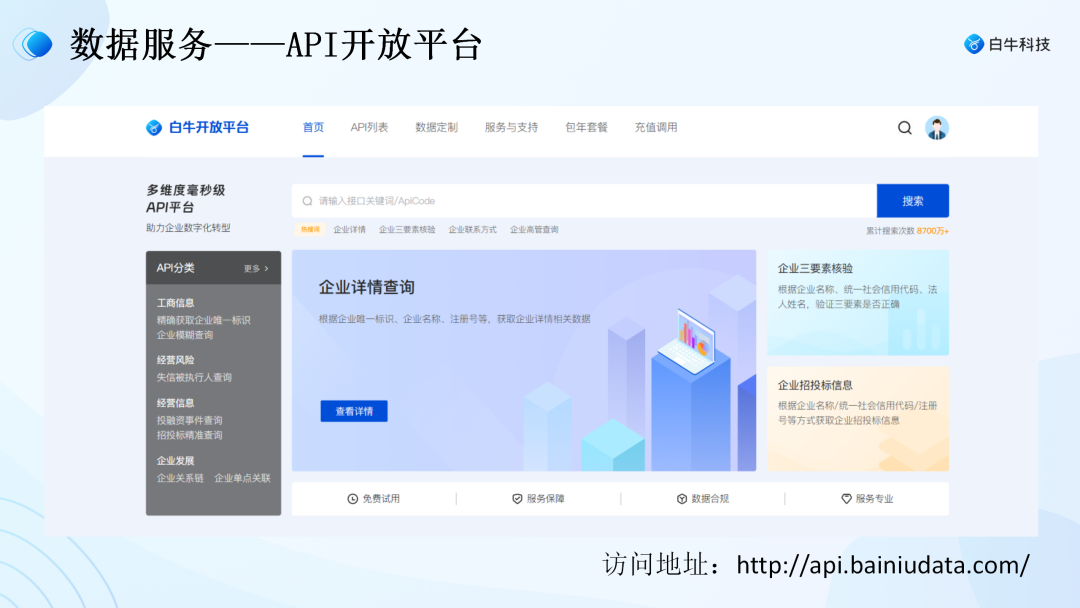Open the user avatar profile icon

[x=937, y=128]
